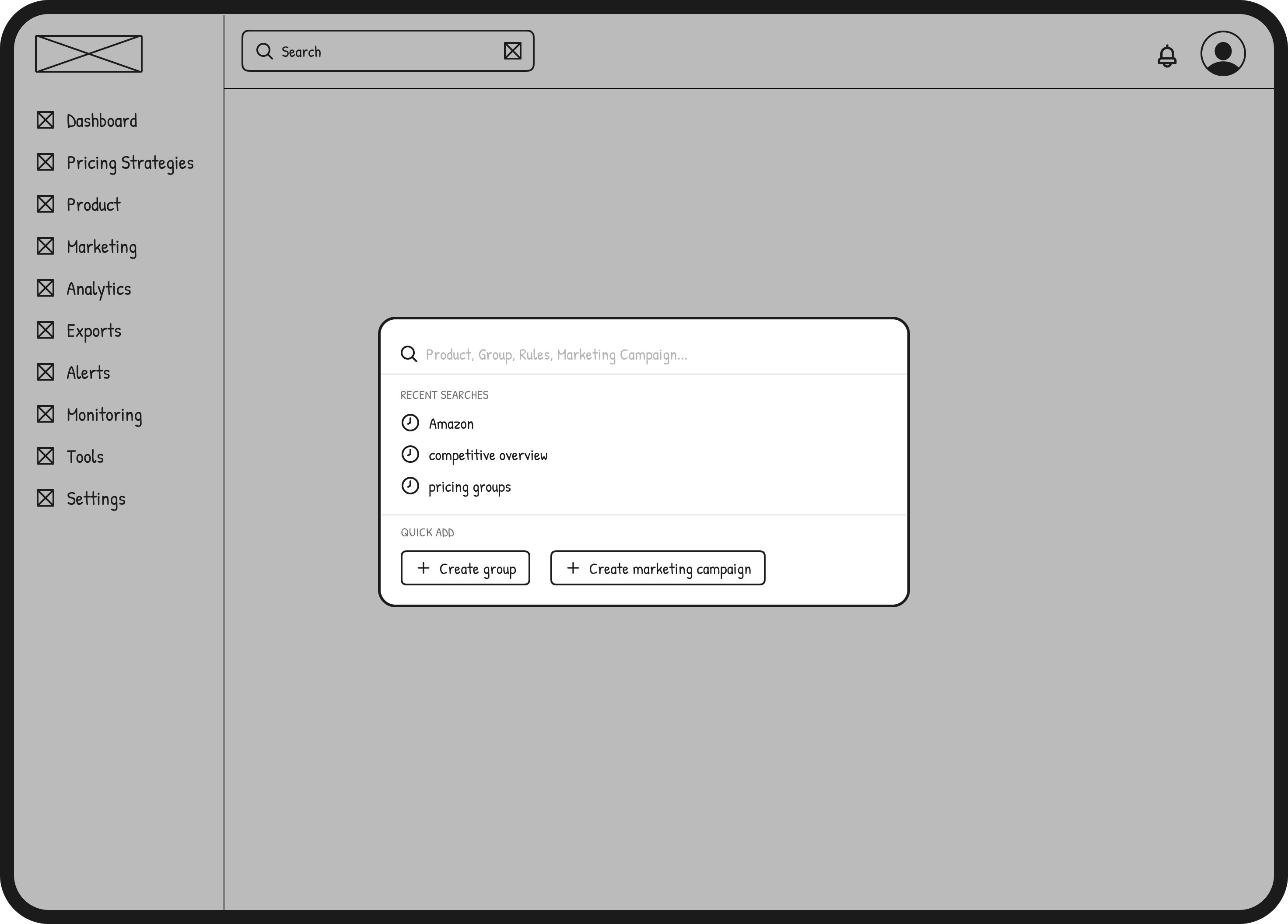Viewport: 1288px width, 924px height.
Task: Click the plus icon on Create group
Action: point(423,568)
